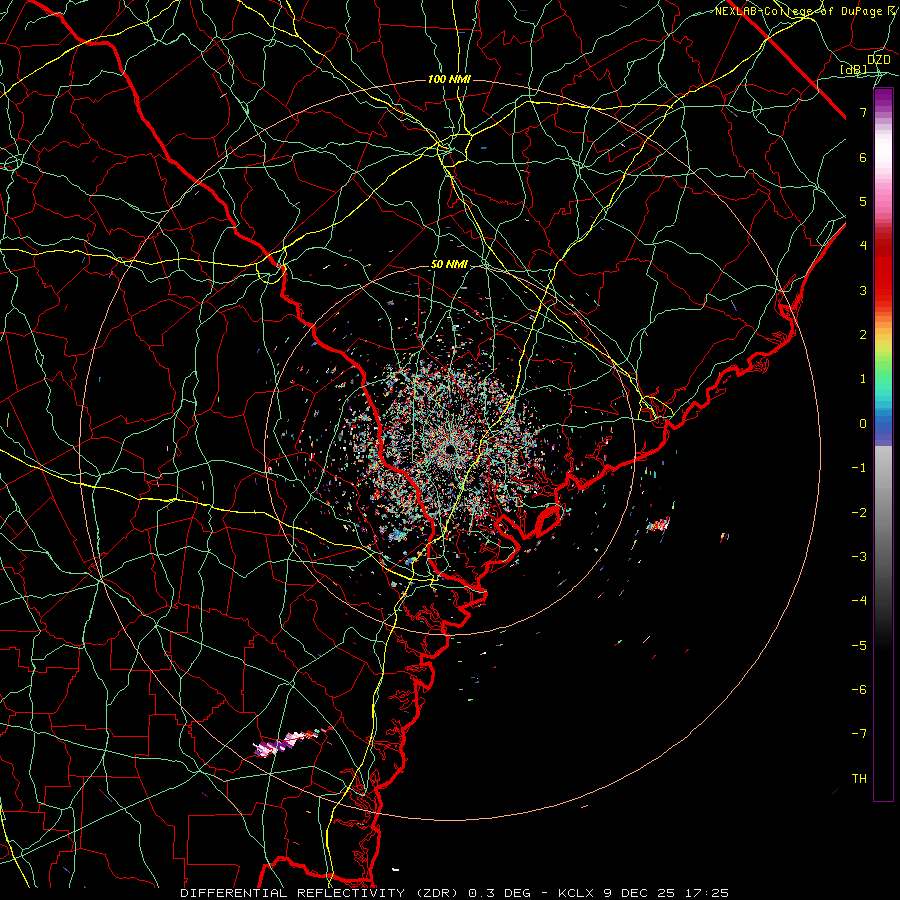Image resolution: width=900 pixels, height=900 pixels.
Task: Click the "-5" value on the dB scale
Action: pos(859,646)
